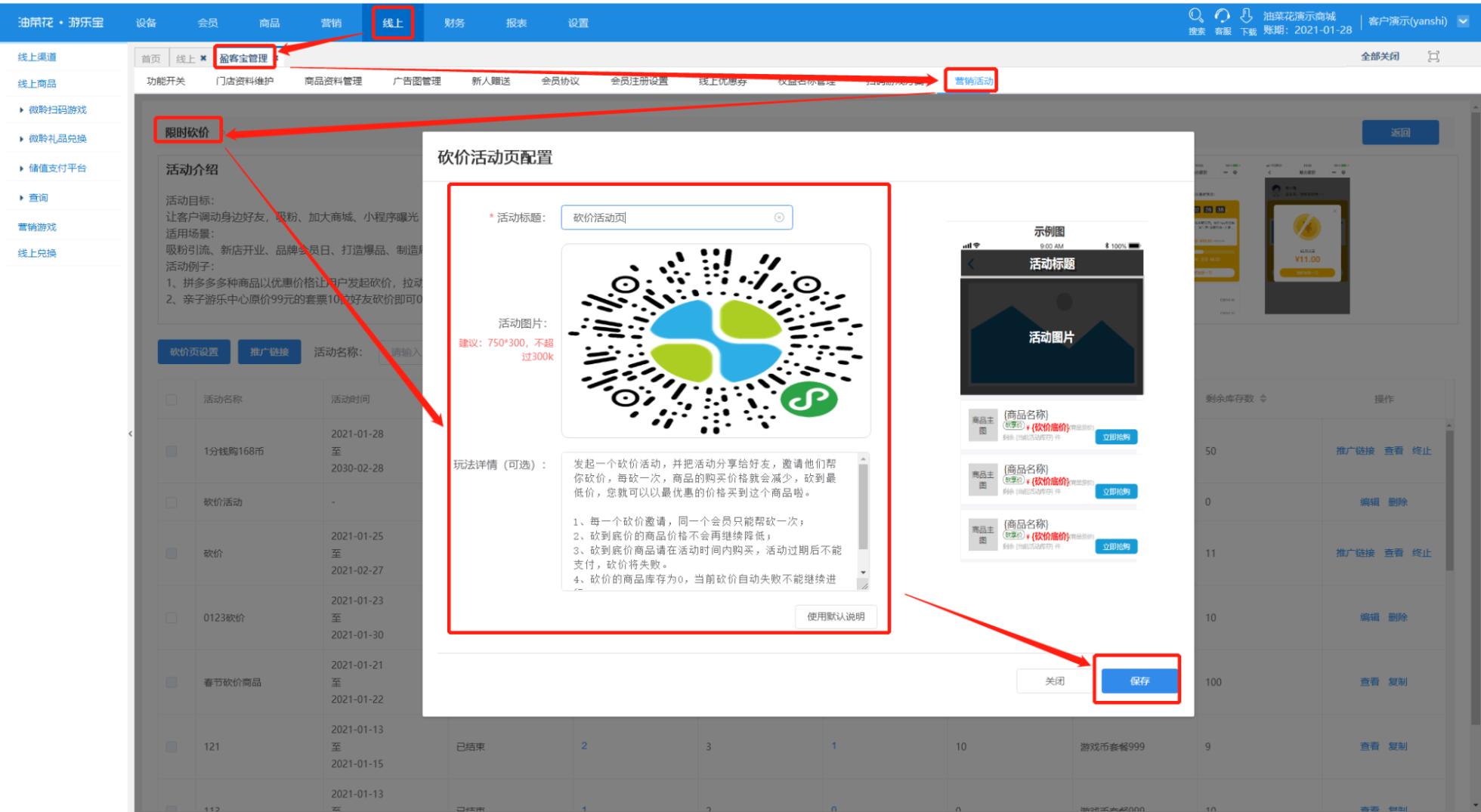This screenshot has width=1481, height=812.
Task: Click the textarea vertical scrollbar thumb
Action: [864, 506]
